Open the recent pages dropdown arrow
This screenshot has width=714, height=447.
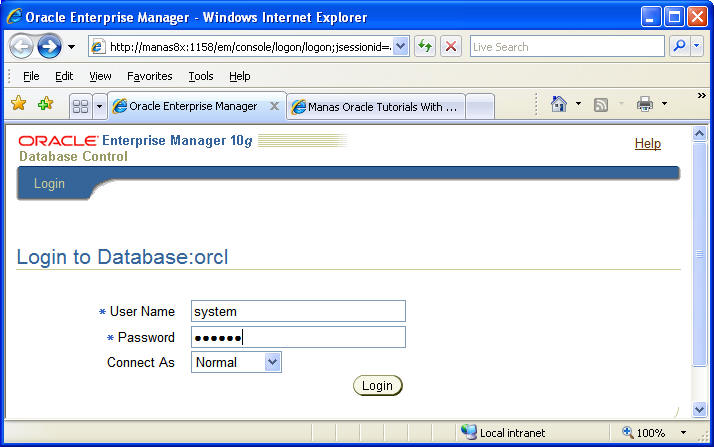point(71,47)
